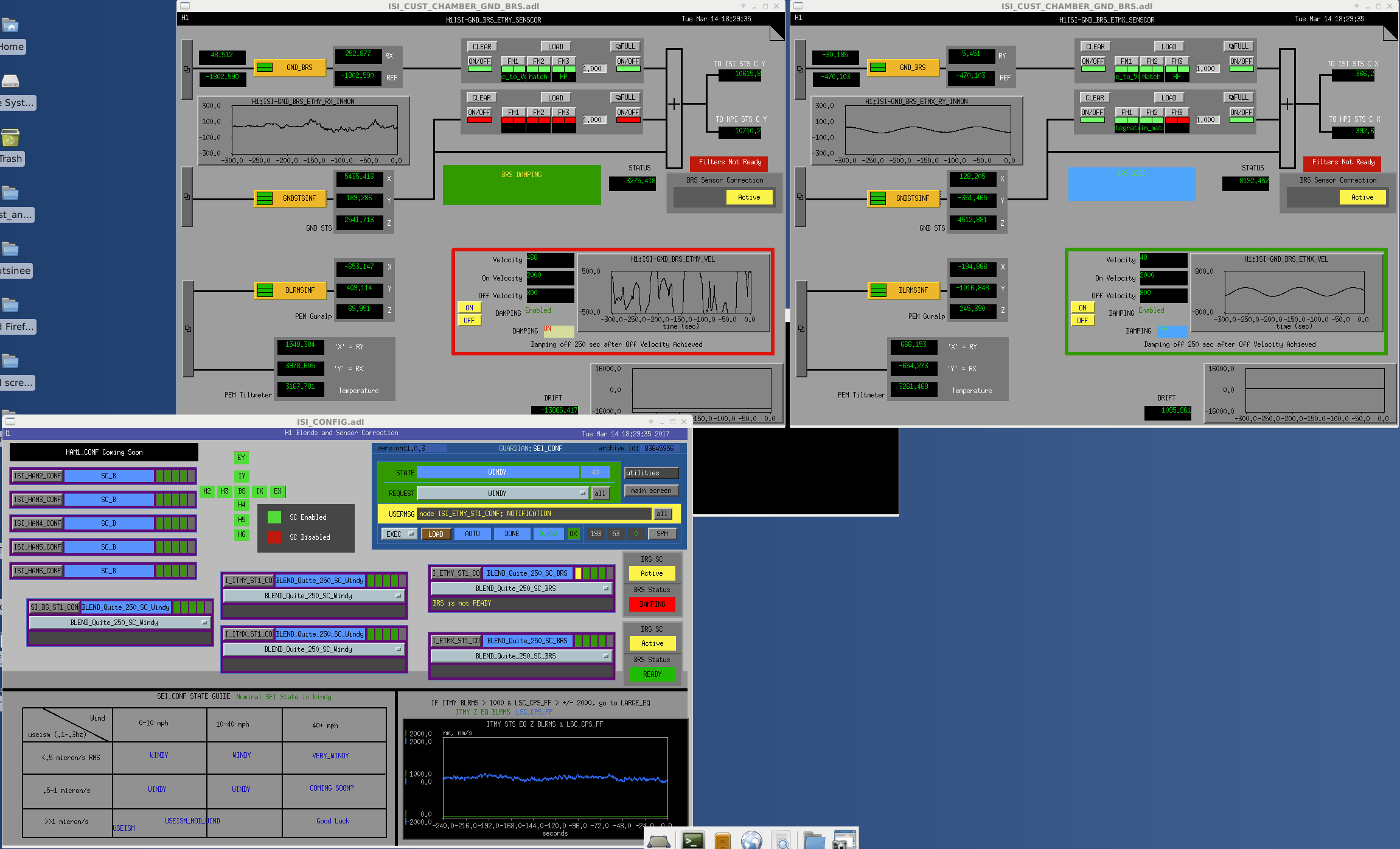
Task: Toggle FM2 in lower filter bank, ETMY window
Action: 538,113
